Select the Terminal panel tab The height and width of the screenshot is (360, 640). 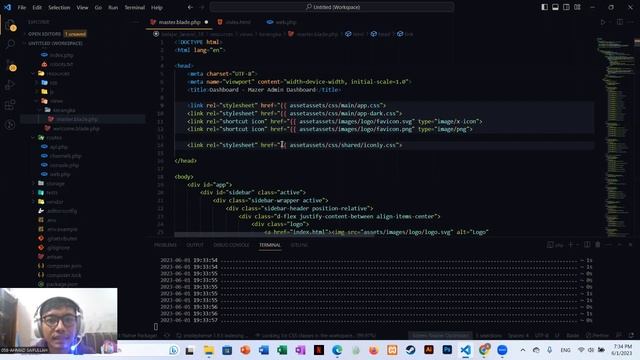click(270, 245)
